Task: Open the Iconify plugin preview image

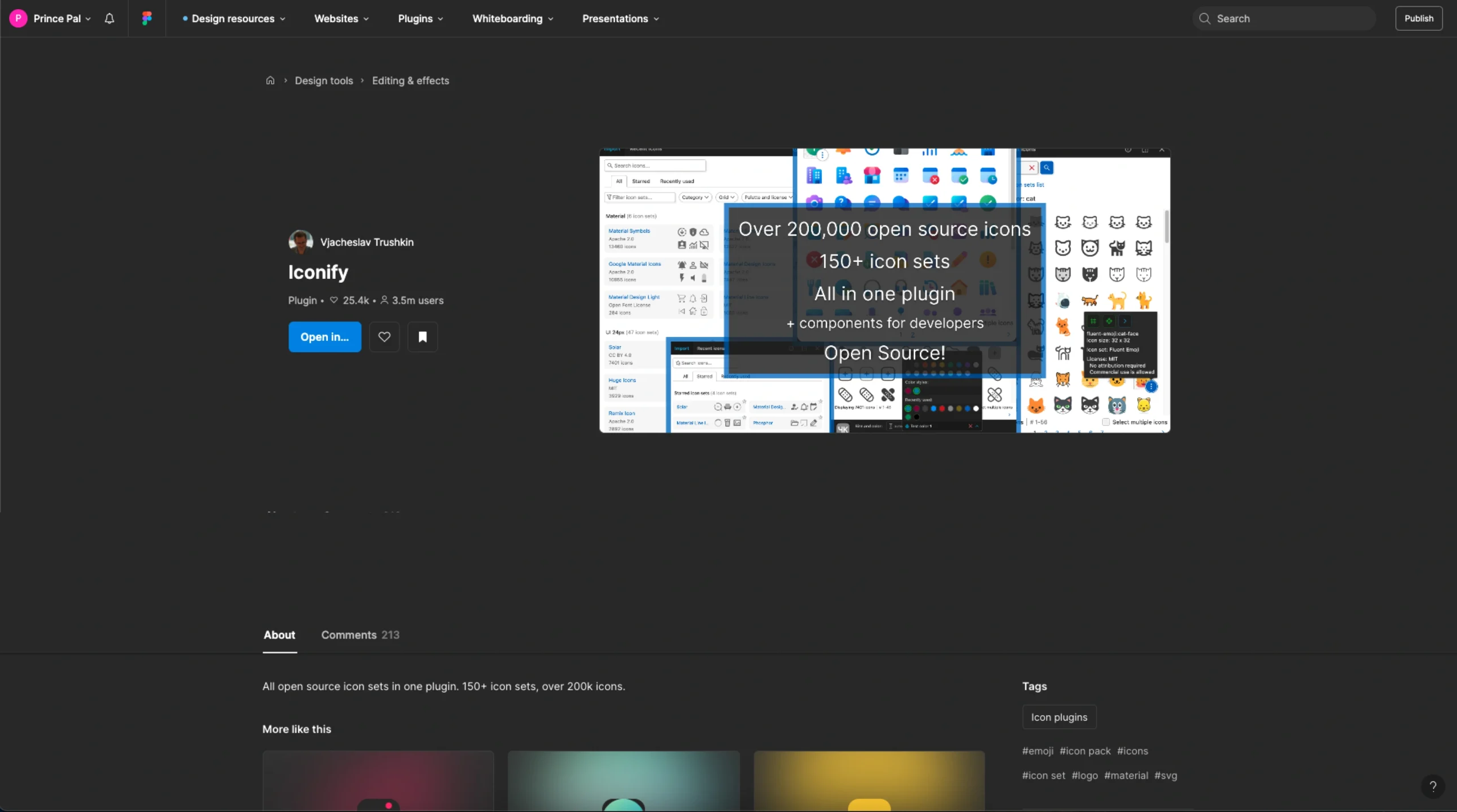Action: coord(884,290)
